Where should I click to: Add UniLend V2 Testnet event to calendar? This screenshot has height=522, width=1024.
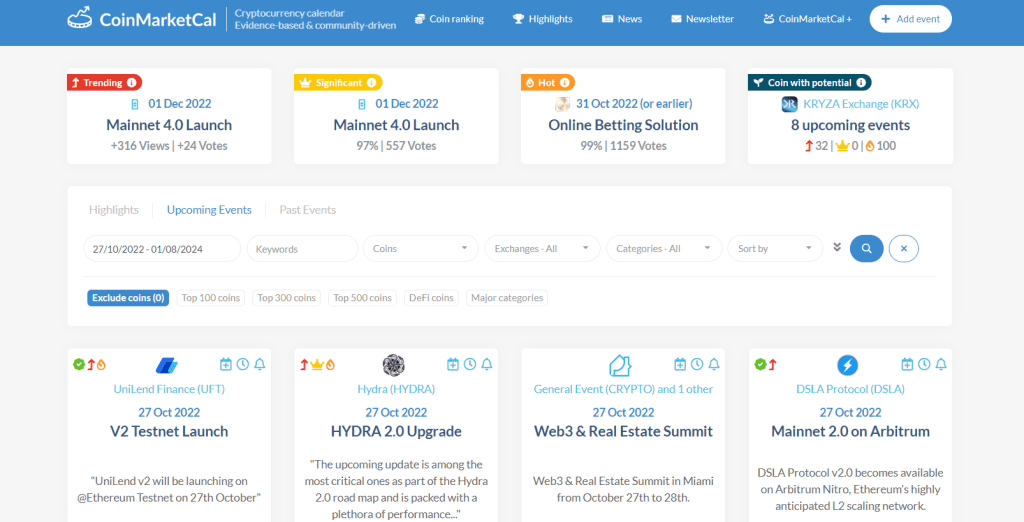tap(226, 364)
